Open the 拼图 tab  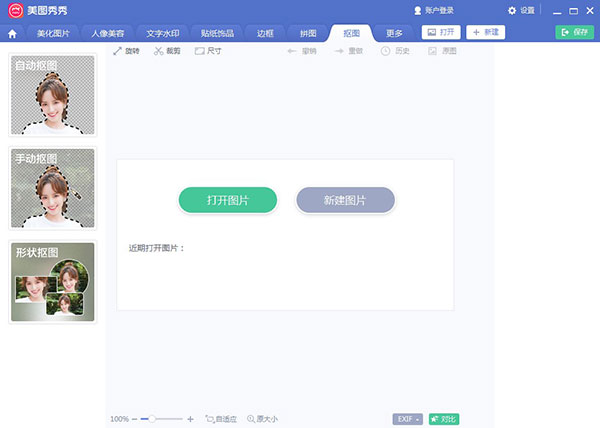pyautogui.click(x=308, y=34)
